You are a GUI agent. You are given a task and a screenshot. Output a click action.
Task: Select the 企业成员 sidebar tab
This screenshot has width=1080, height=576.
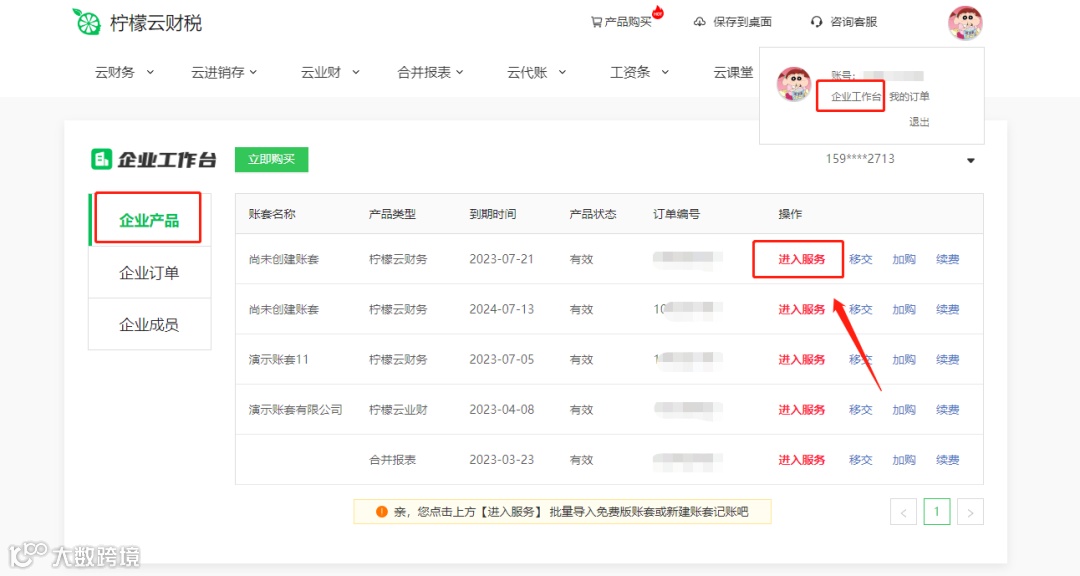149,325
